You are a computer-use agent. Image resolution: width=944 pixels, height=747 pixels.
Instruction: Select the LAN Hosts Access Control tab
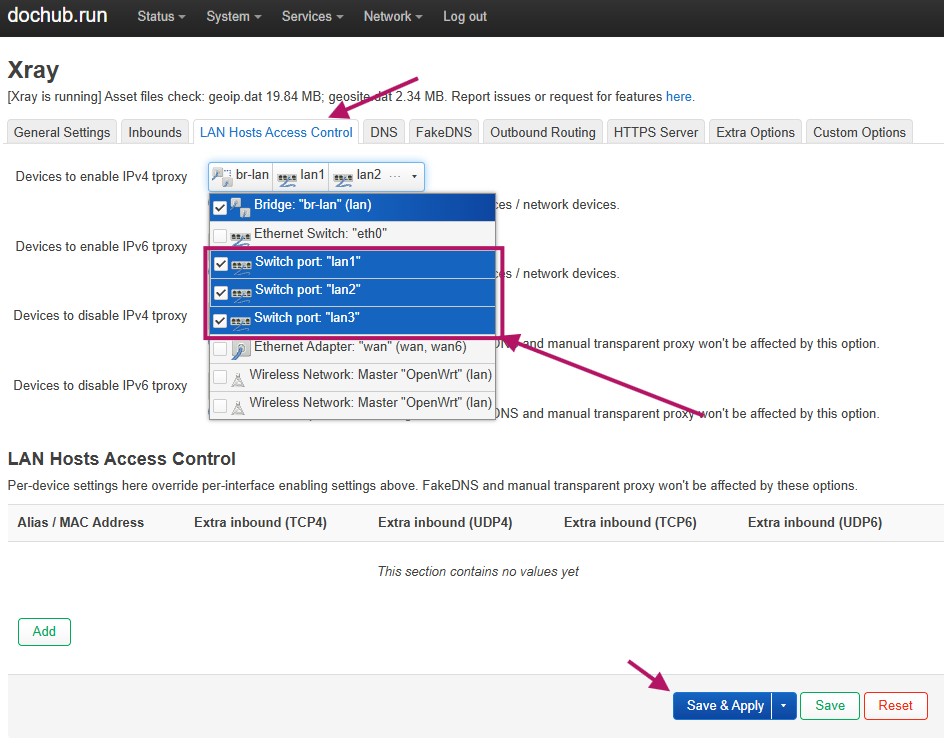coord(276,132)
